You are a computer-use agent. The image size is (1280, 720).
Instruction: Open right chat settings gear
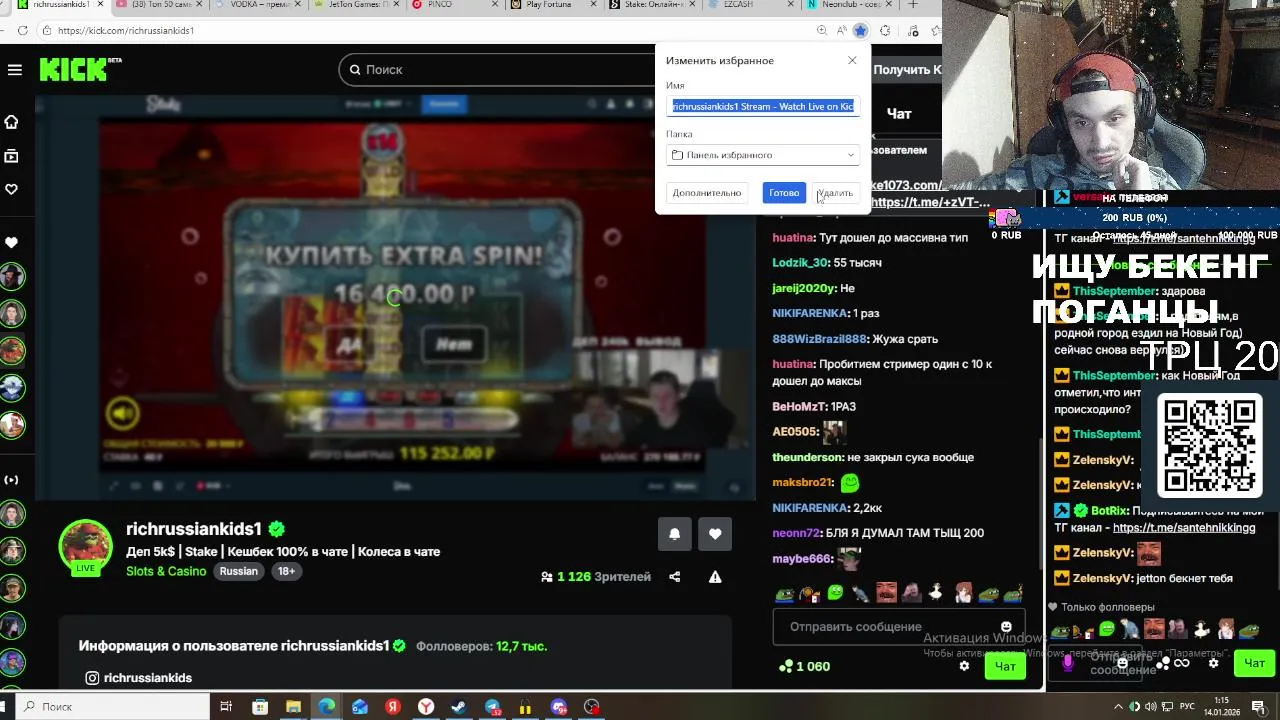point(1213,663)
